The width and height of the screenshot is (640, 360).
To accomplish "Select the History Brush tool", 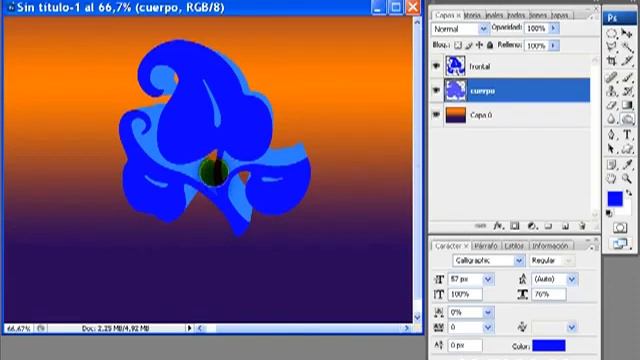I will pyautogui.click(x=627, y=91).
